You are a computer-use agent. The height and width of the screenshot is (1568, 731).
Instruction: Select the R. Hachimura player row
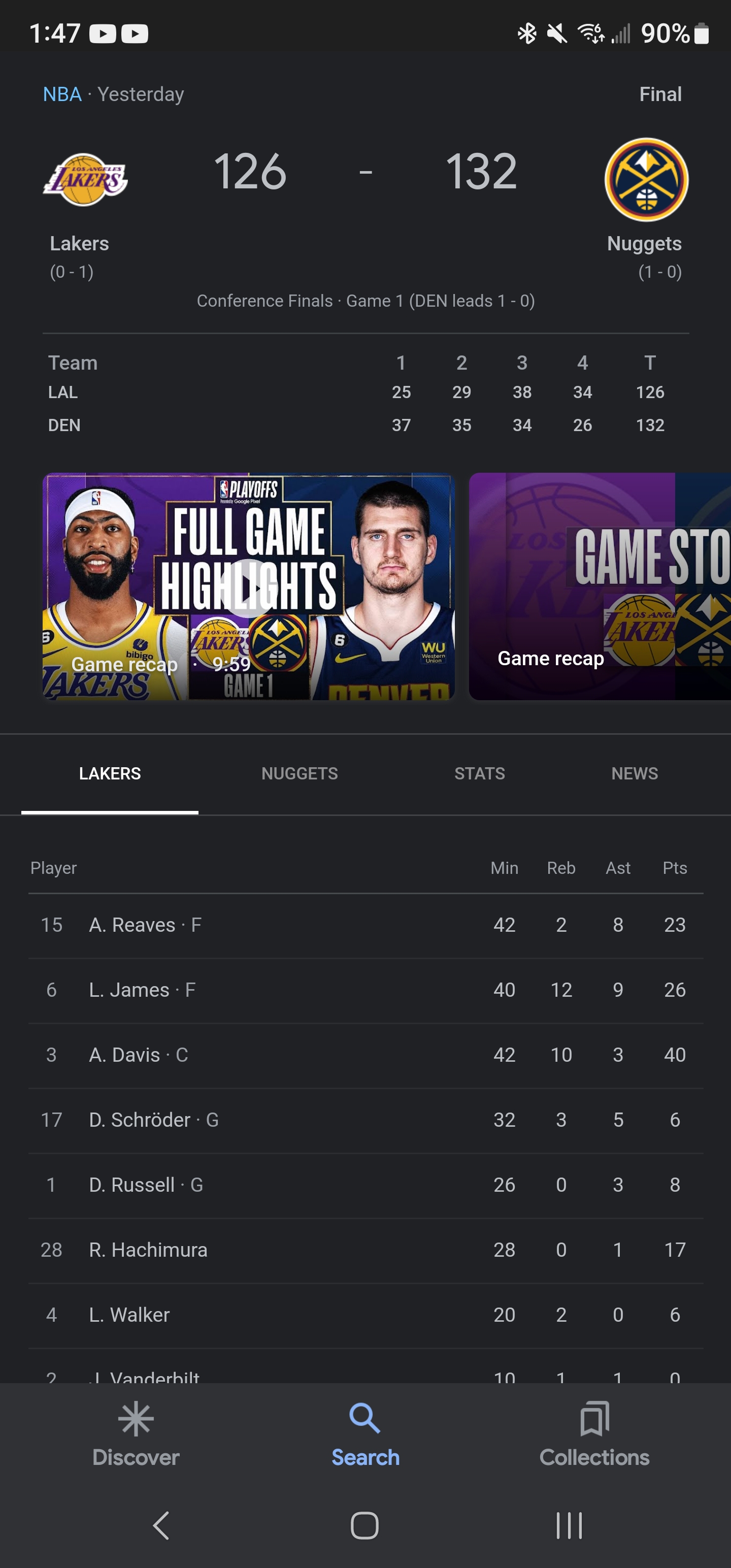click(x=365, y=1251)
